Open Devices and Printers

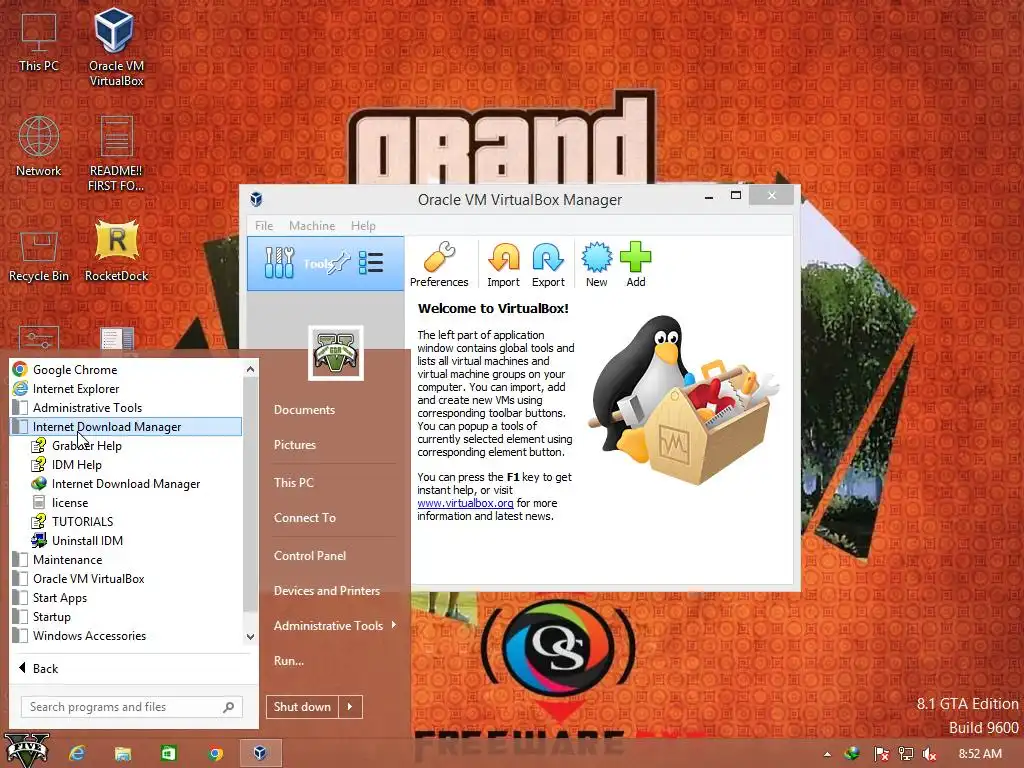click(x=327, y=590)
